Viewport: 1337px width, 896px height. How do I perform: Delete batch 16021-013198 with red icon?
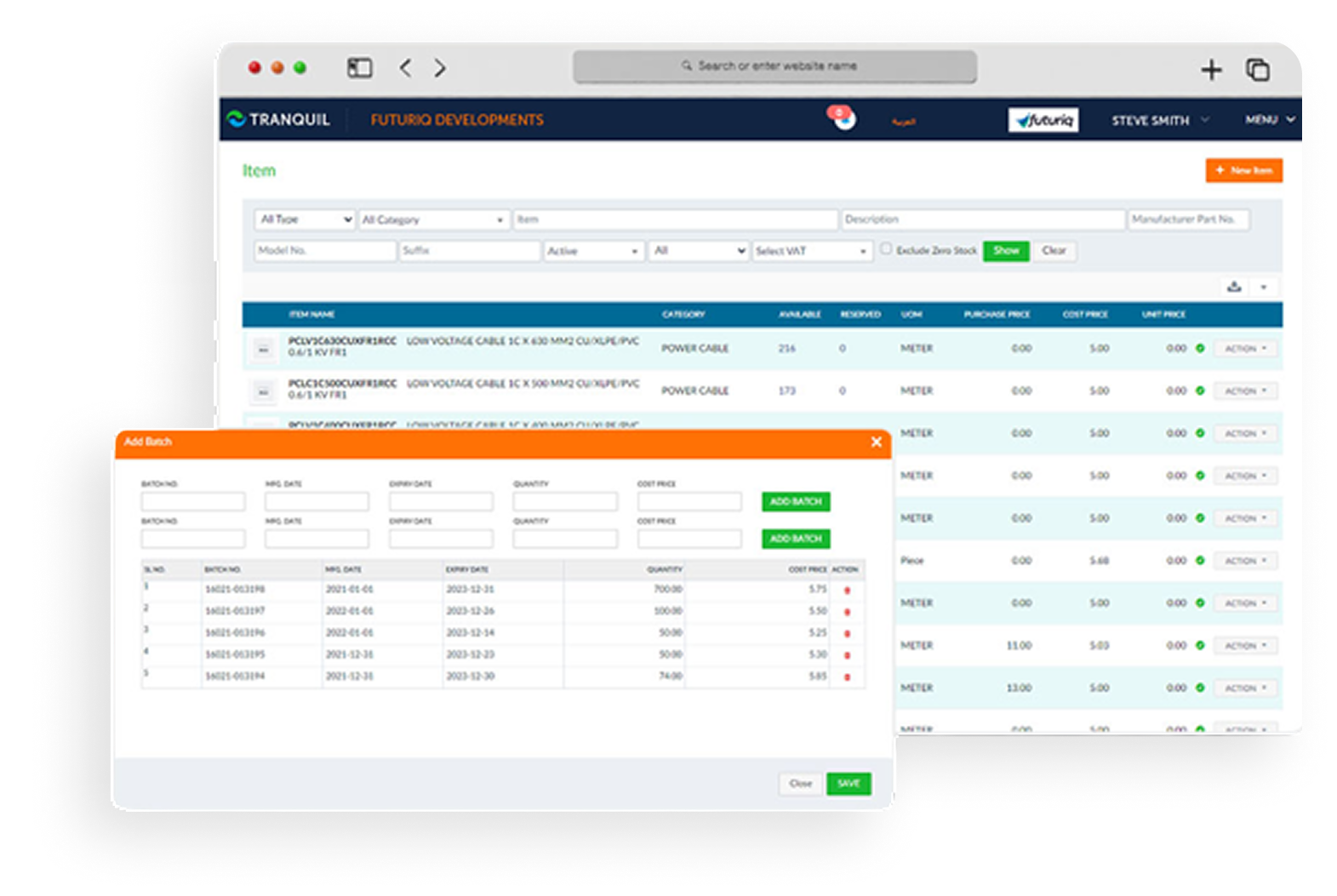click(x=847, y=591)
